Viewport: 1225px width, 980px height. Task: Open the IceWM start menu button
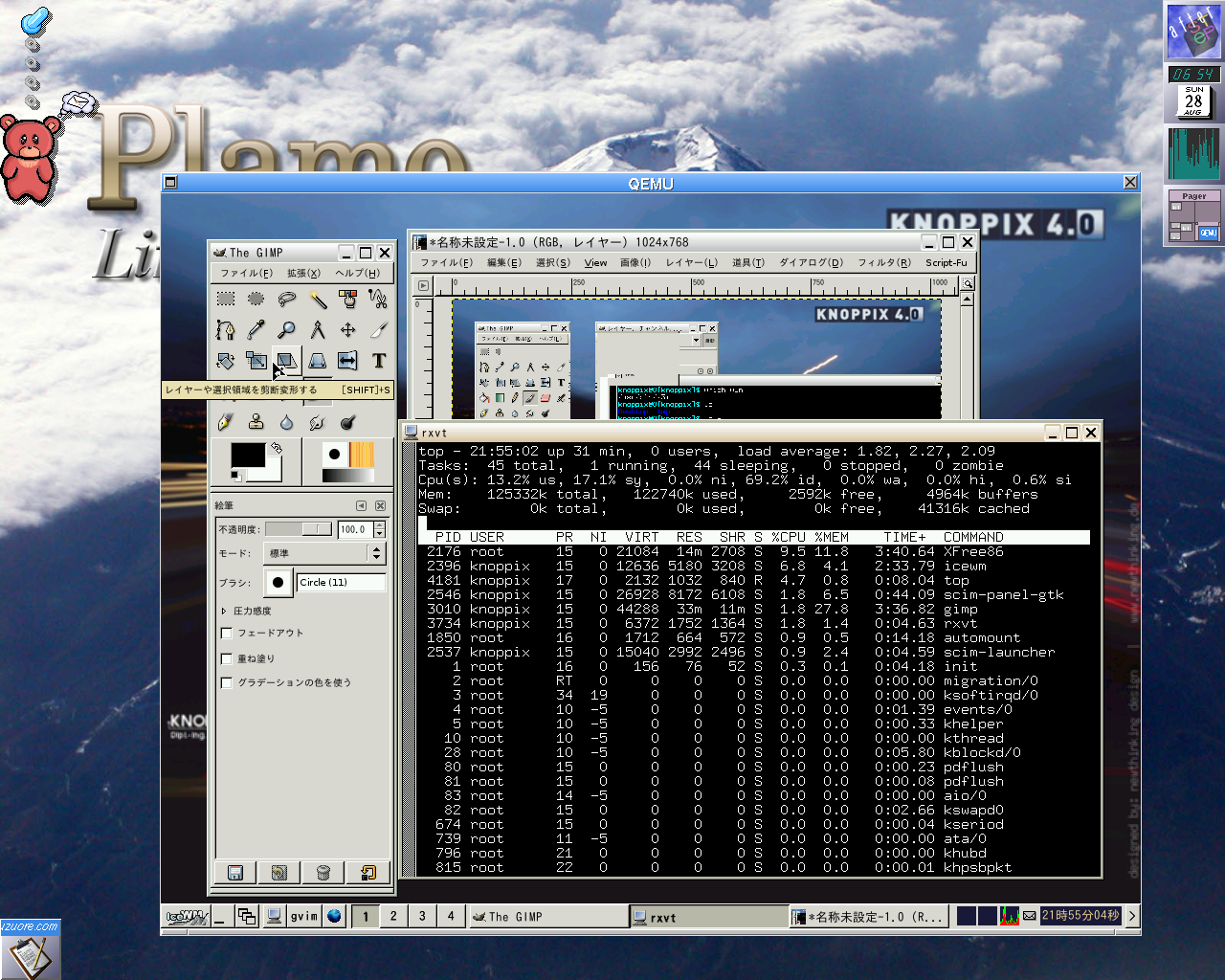[x=187, y=916]
